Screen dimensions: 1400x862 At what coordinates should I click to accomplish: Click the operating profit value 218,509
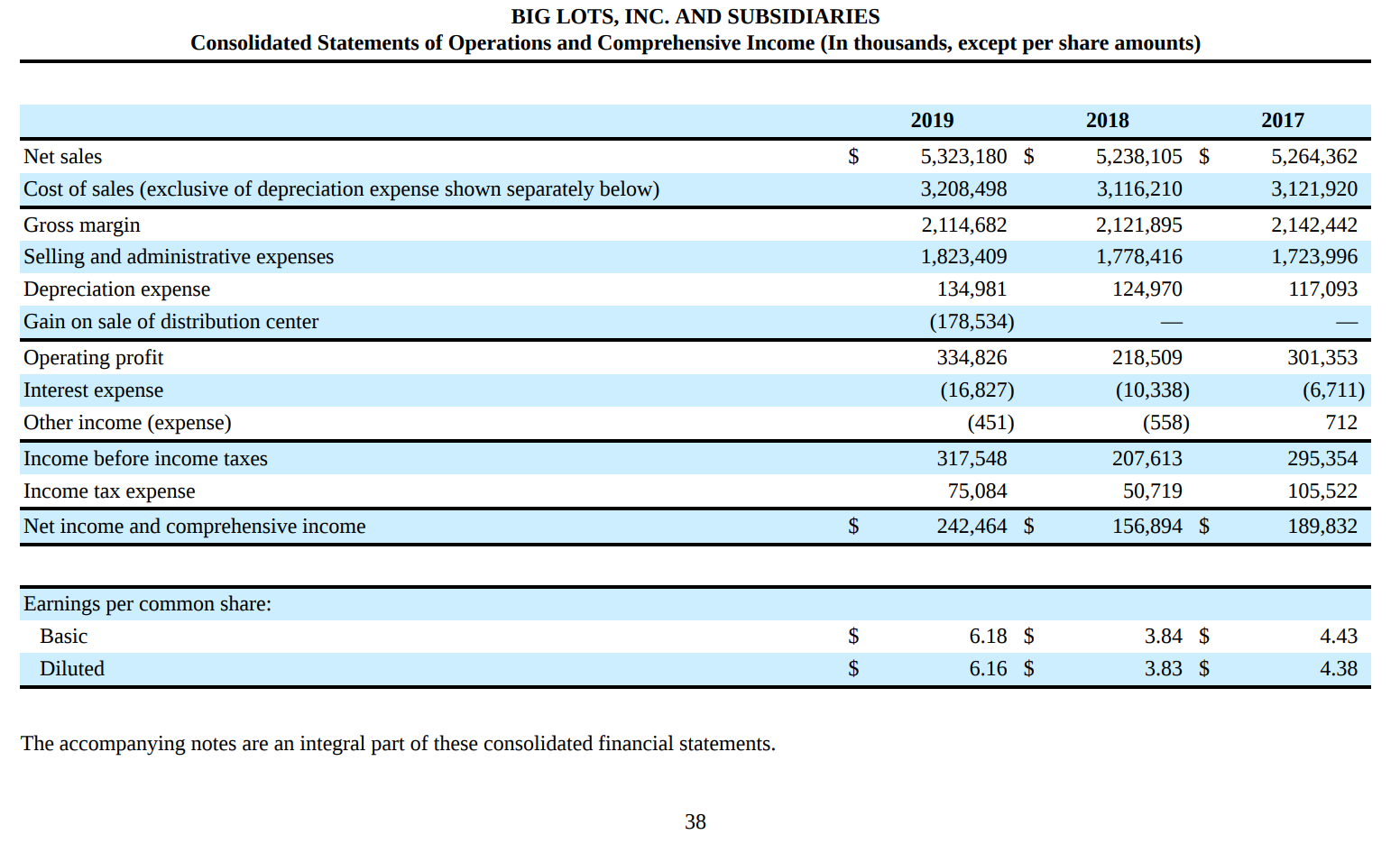pyautogui.click(x=1147, y=357)
